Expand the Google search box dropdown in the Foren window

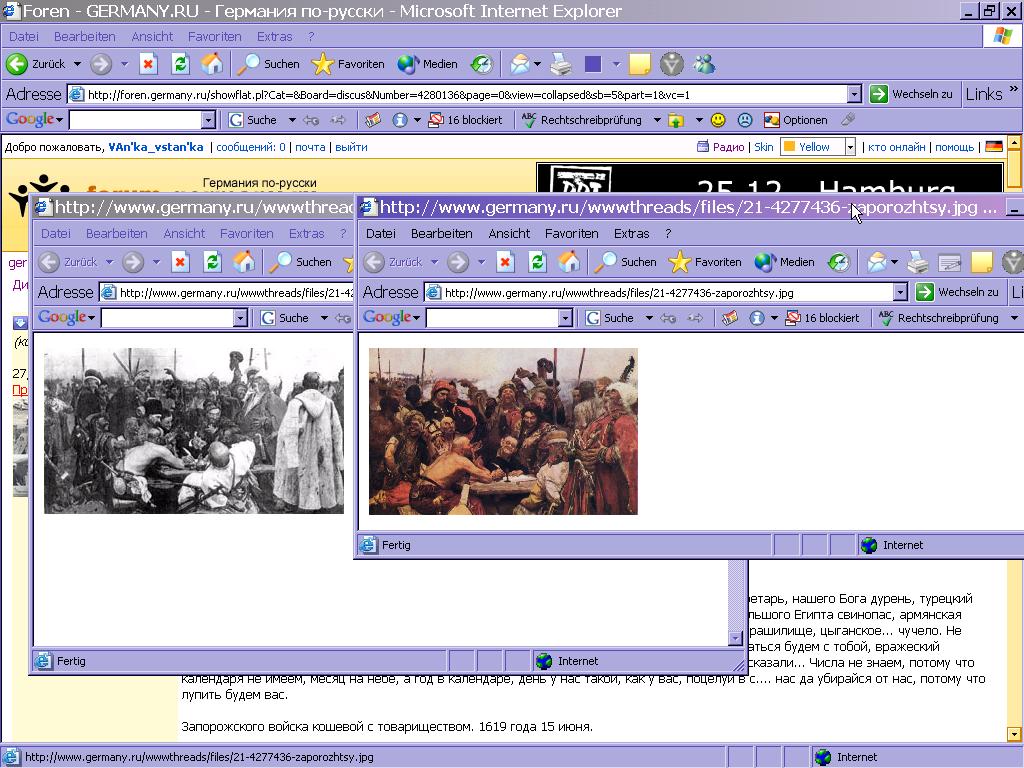(208, 120)
